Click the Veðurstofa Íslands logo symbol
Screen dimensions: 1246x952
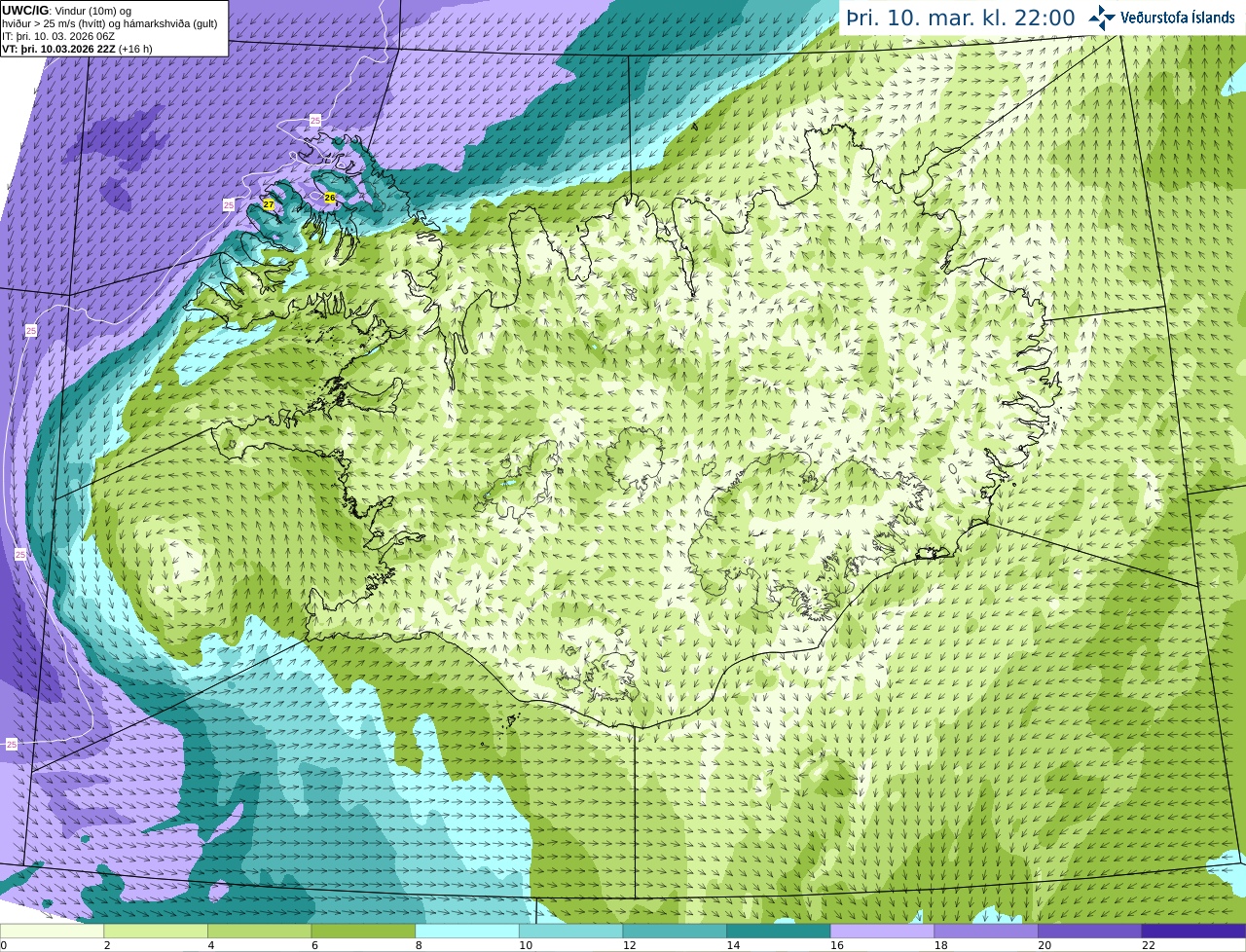click(1102, 17)
